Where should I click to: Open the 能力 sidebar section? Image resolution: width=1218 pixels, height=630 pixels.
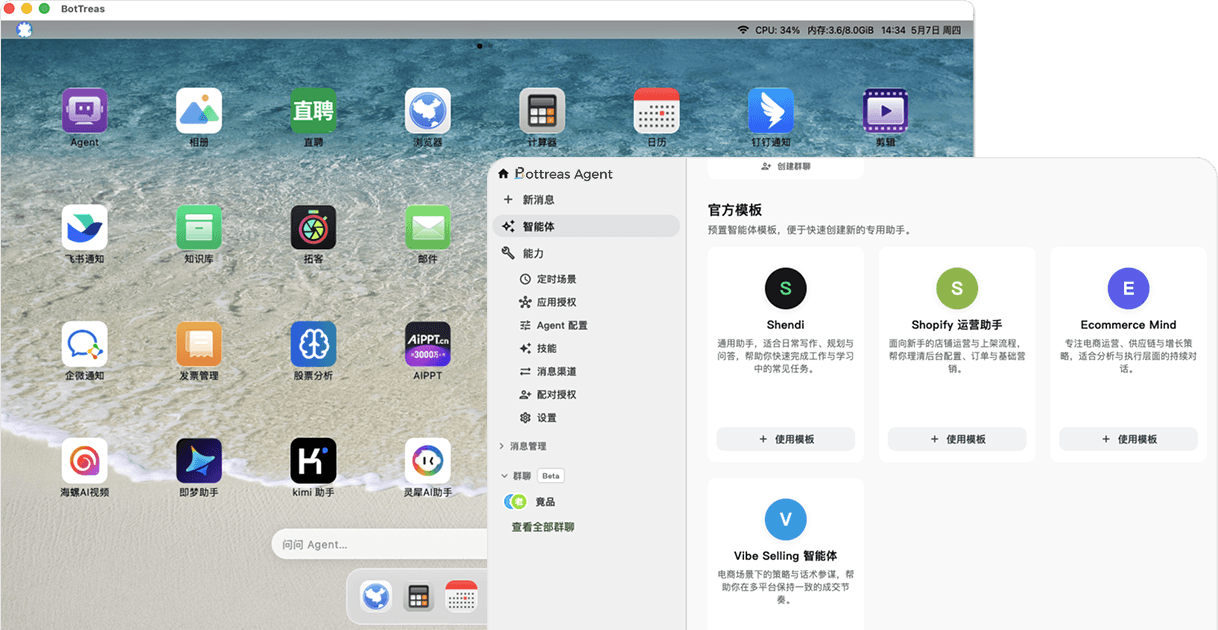tap(586, 253)
